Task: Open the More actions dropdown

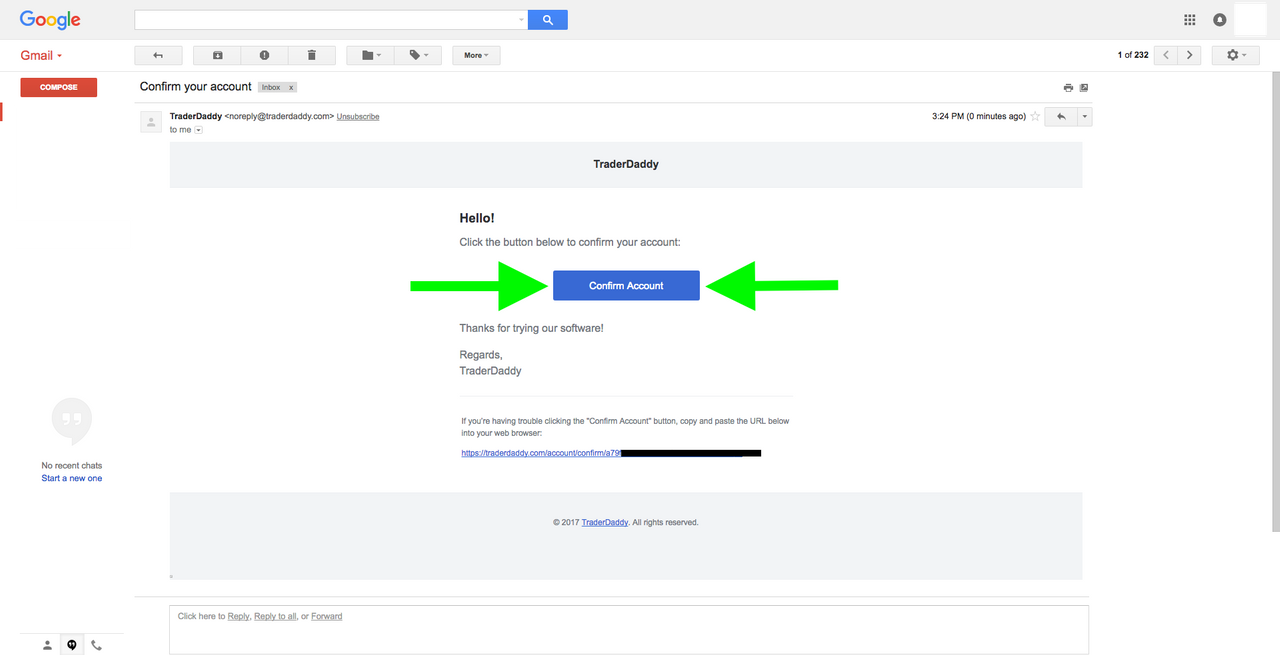Action: tap(476, 55)
